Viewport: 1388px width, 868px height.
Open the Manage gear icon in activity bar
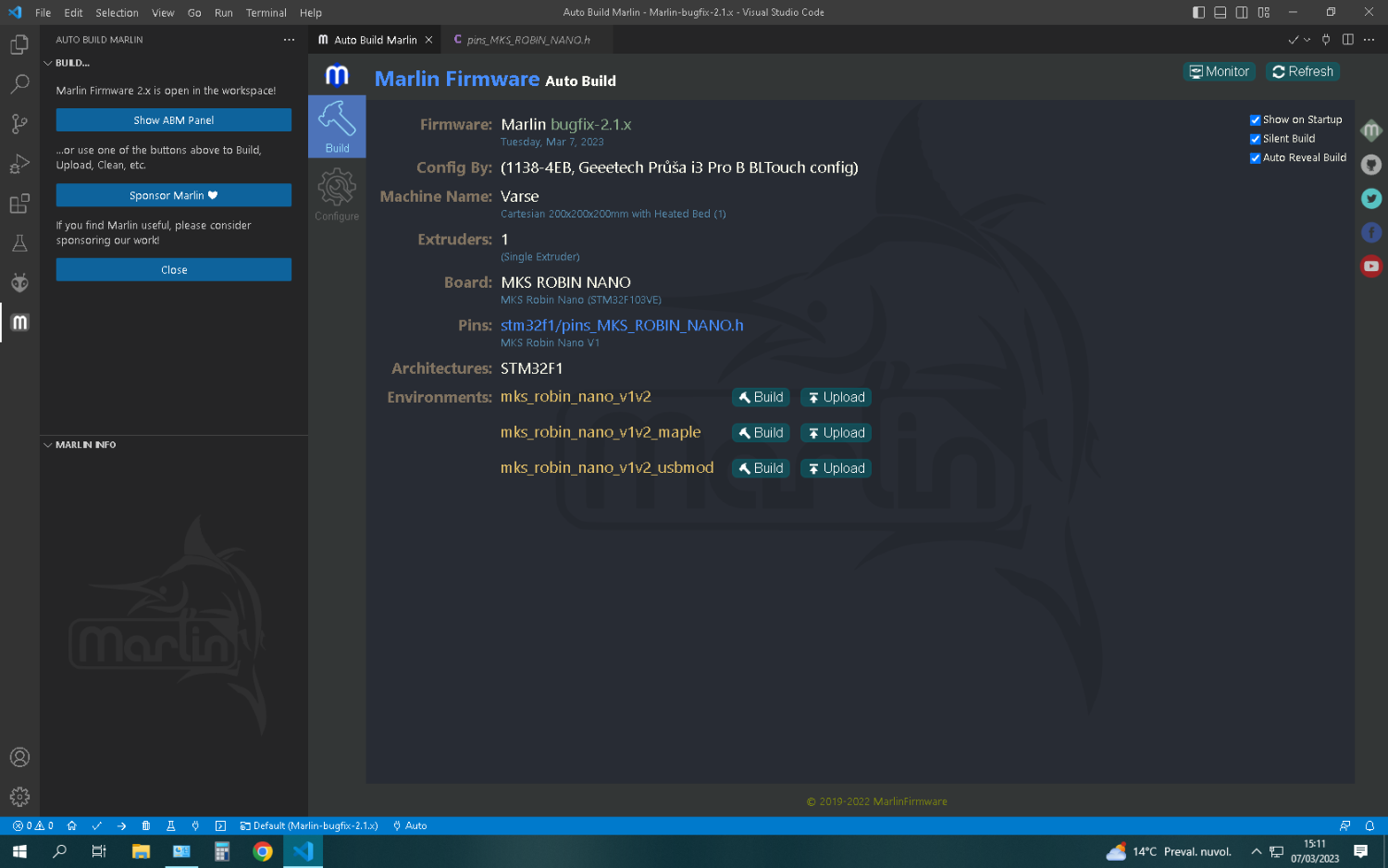(x=19, y=797)
